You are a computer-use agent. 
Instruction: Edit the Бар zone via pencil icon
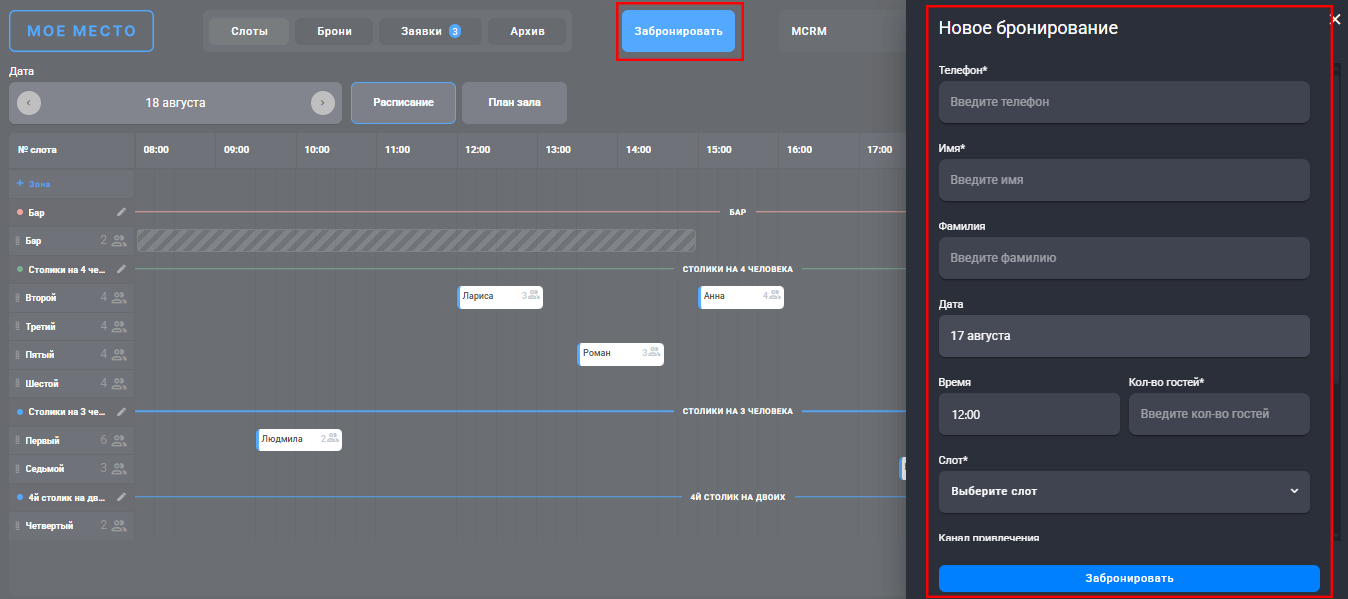[x=122, y=212]
